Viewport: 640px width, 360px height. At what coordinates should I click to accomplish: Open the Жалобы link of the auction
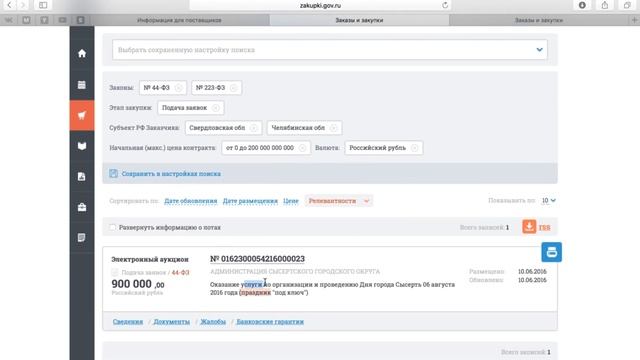tap(213, 322)
